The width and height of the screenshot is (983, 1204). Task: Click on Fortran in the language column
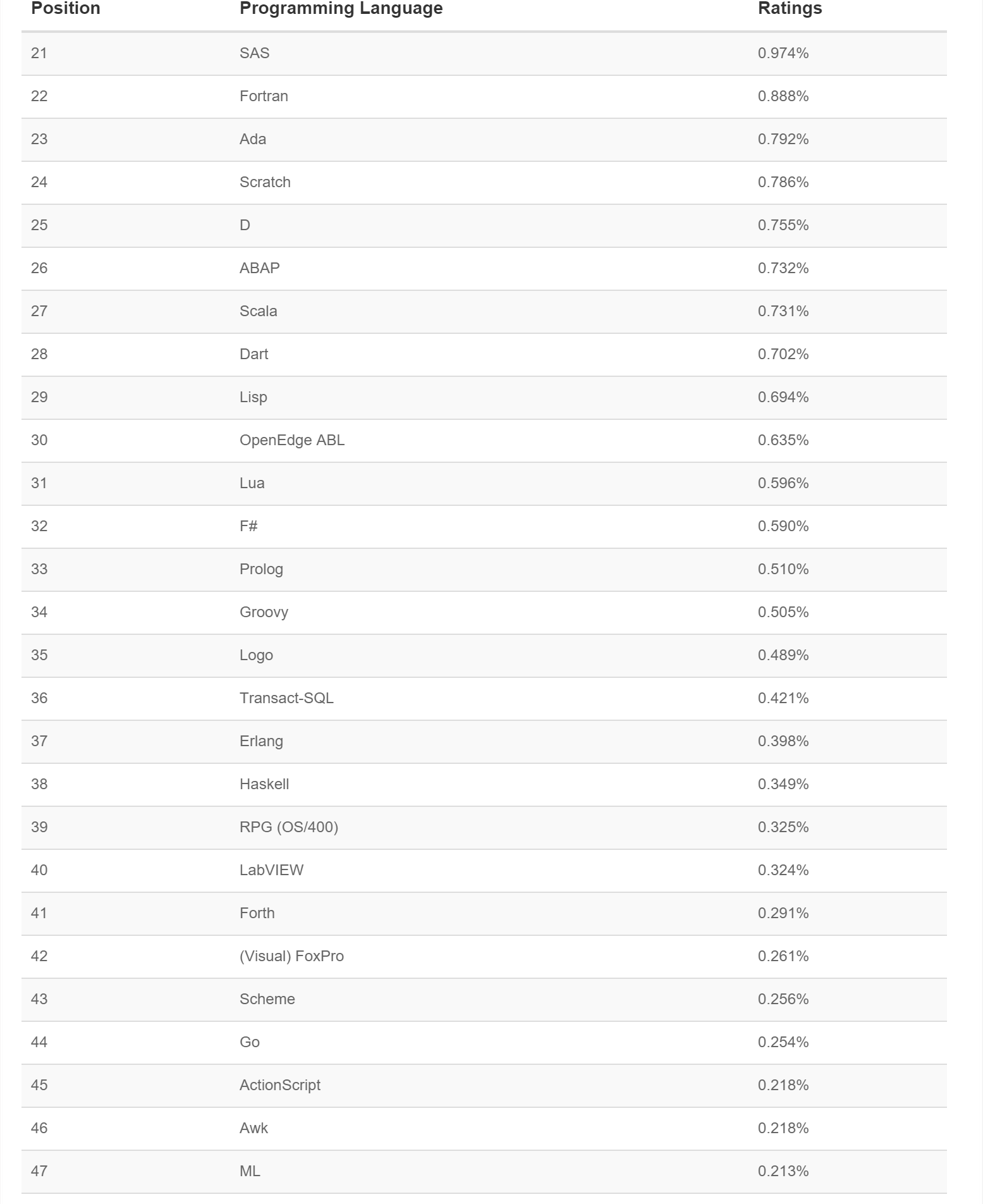tap(264, 96)
